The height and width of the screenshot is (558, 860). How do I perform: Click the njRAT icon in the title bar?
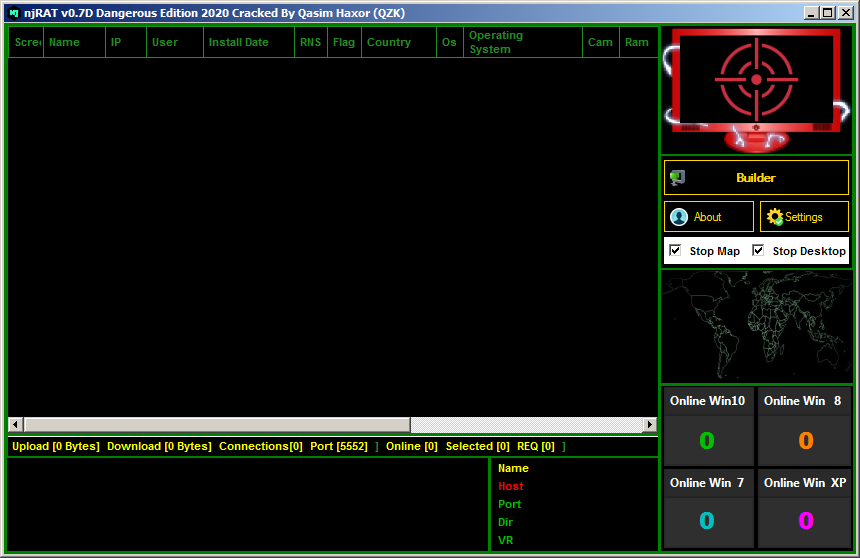click(x=13, y=13)
